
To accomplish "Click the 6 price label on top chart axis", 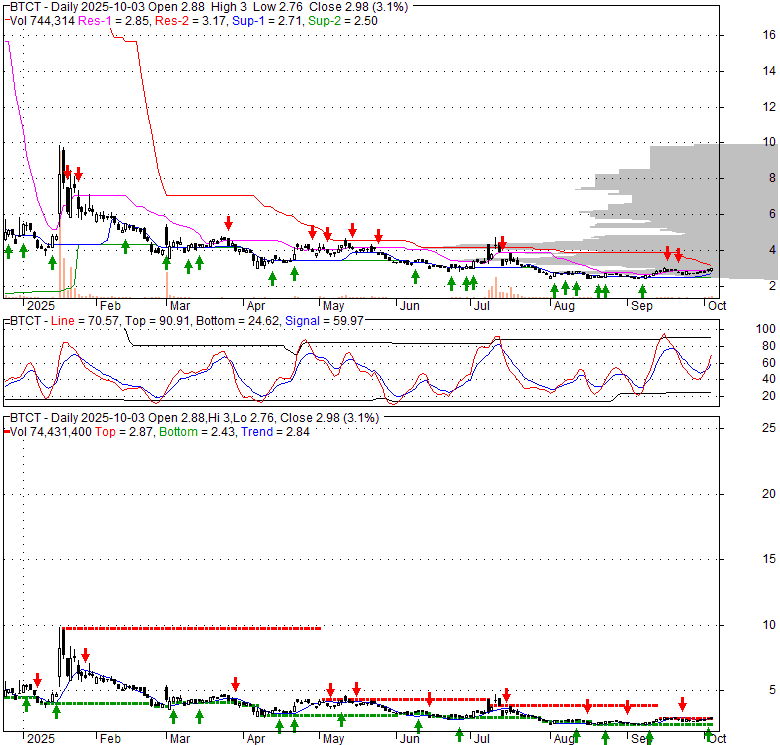I will click(x=772, y=214).
